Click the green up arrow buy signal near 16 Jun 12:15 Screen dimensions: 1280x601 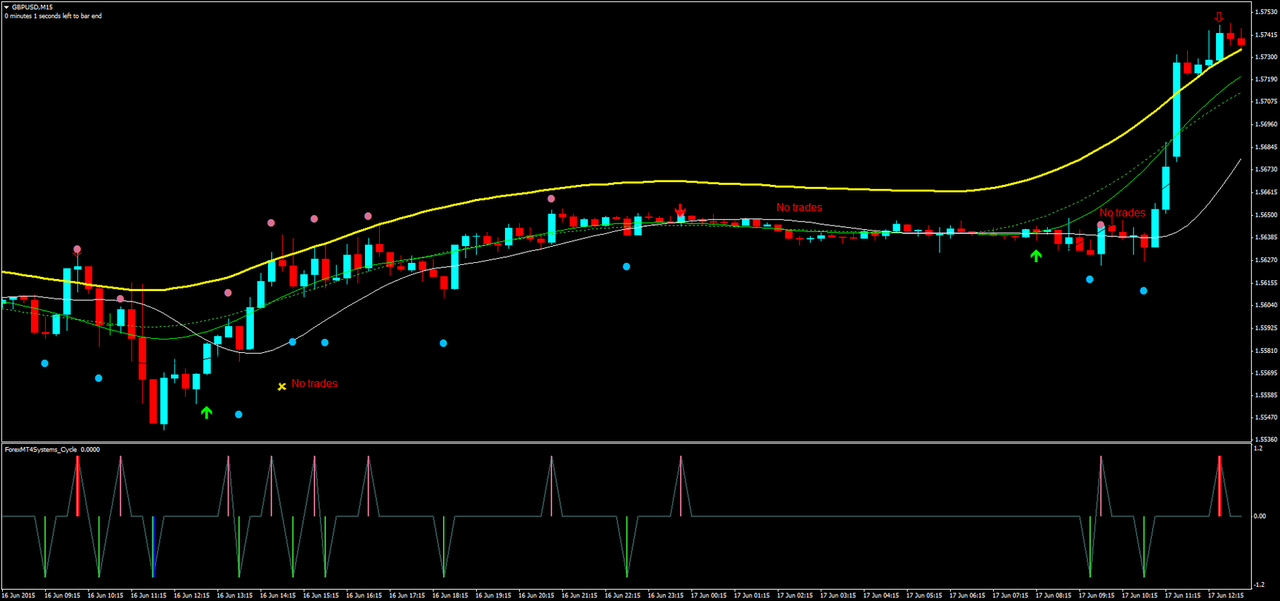tap(206, 411)
